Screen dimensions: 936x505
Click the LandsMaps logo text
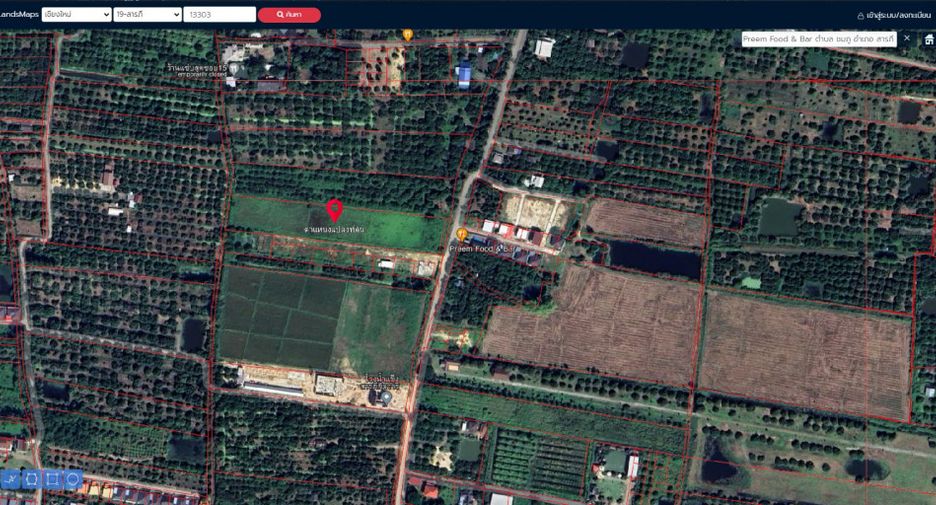point(19,14)
